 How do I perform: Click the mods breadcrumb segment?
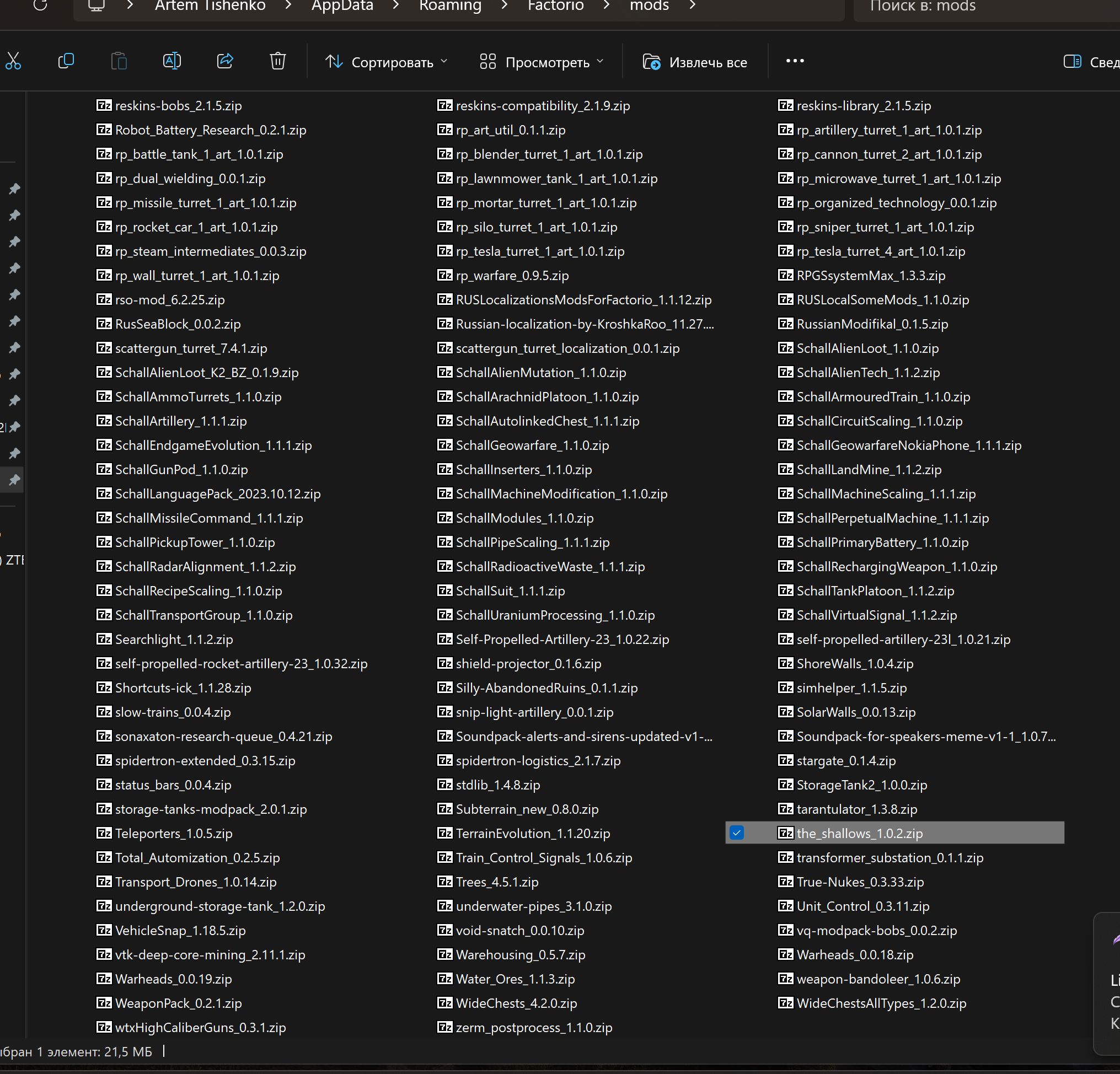(649, 6)
